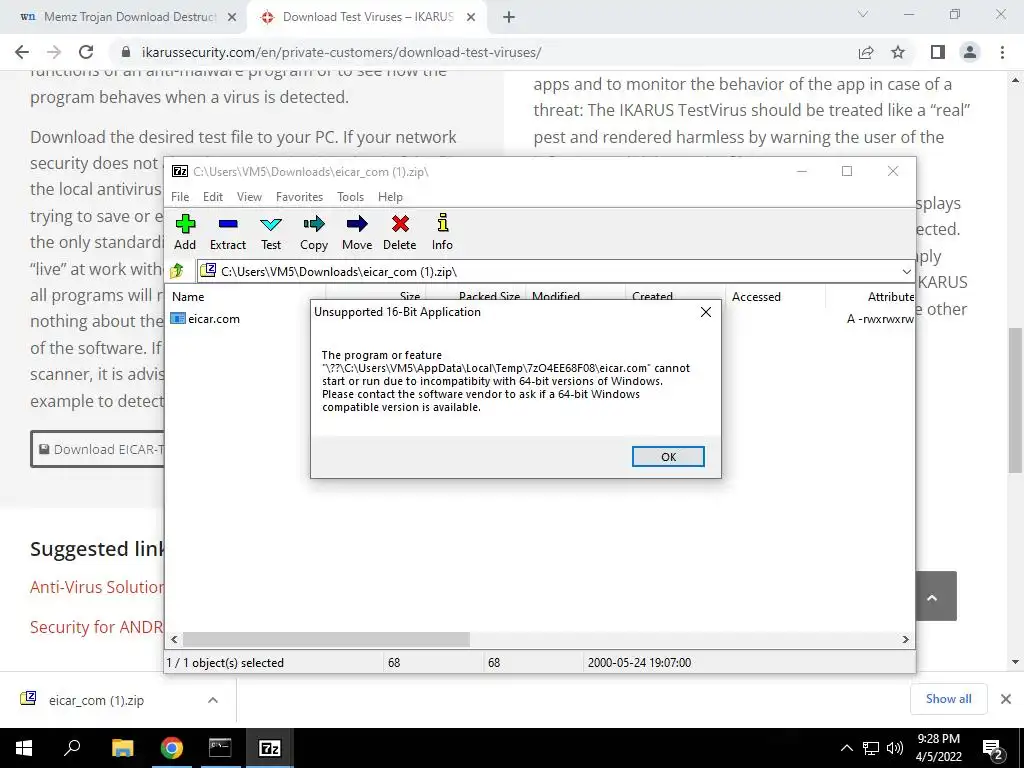
Task: Click the 7-Zip icon on the taskbar
Action: (270, 748)
